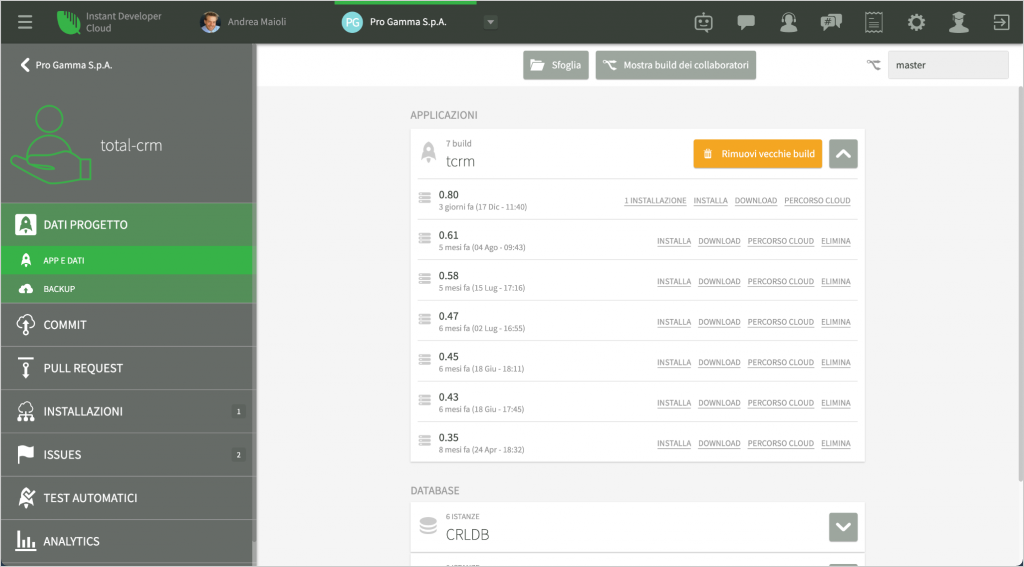
Task: Click the back chevron near Pro Gamma S.p.A.
Action: coord(25,65)
